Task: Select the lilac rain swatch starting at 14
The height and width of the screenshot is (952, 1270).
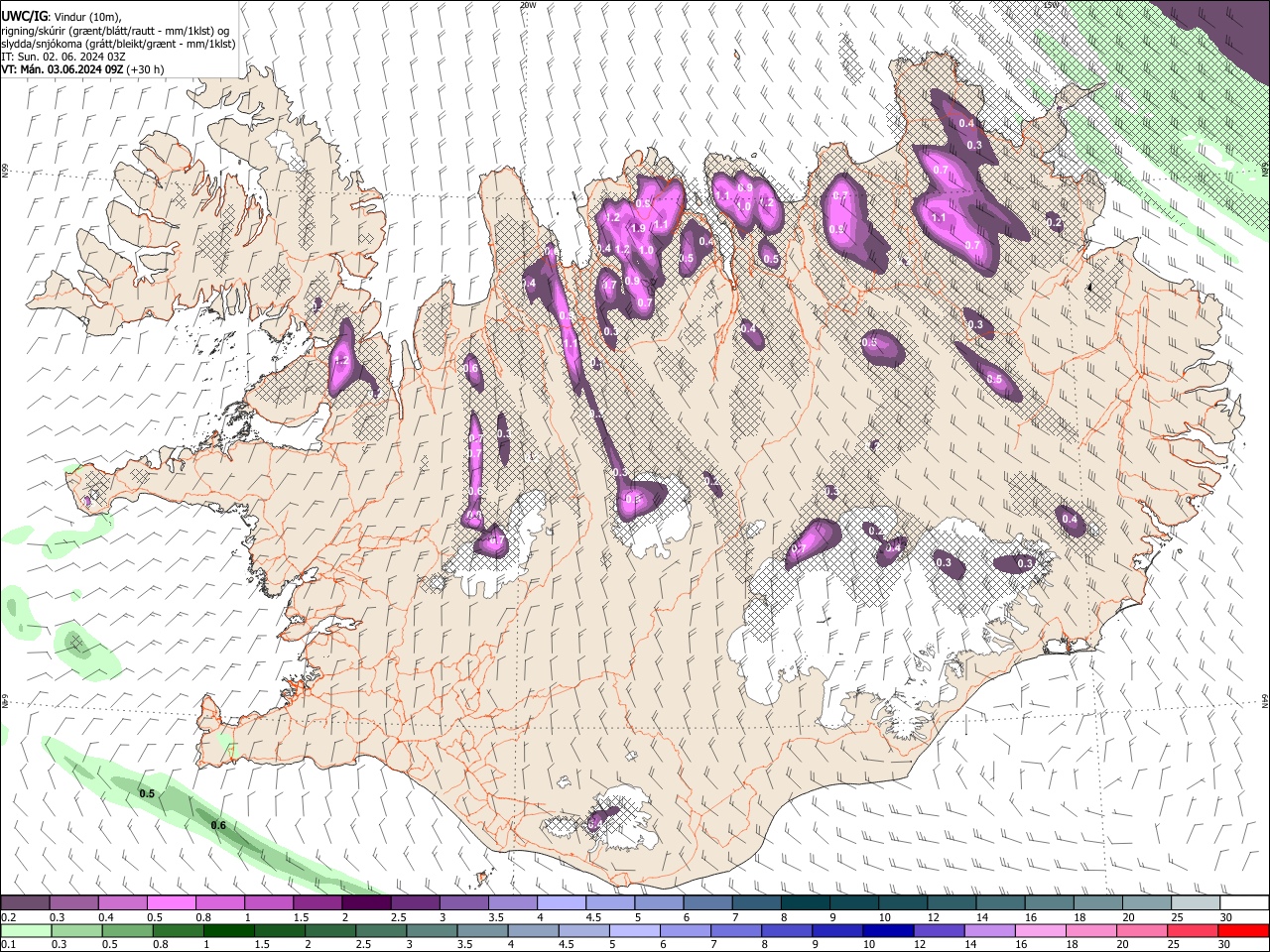Action: tap(989, 930)
